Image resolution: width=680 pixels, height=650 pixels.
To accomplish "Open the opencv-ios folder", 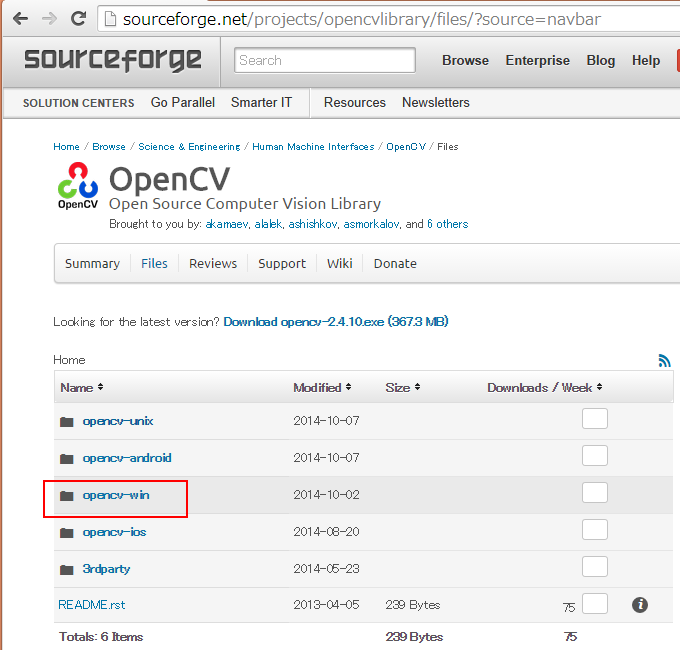I will click(114, 532).
